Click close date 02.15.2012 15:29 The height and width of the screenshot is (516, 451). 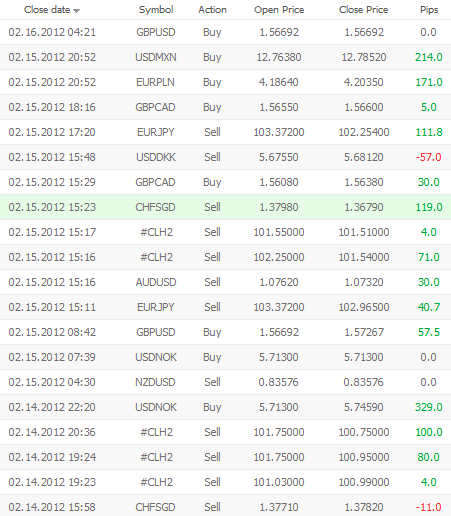coord(52,182)
